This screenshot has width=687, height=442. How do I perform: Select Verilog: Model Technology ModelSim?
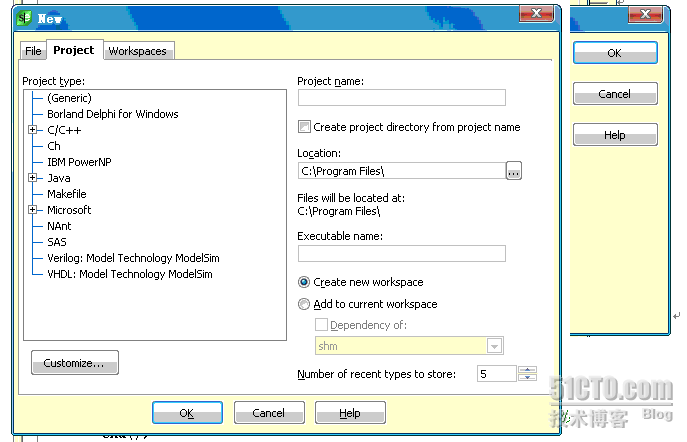[133, 258]
